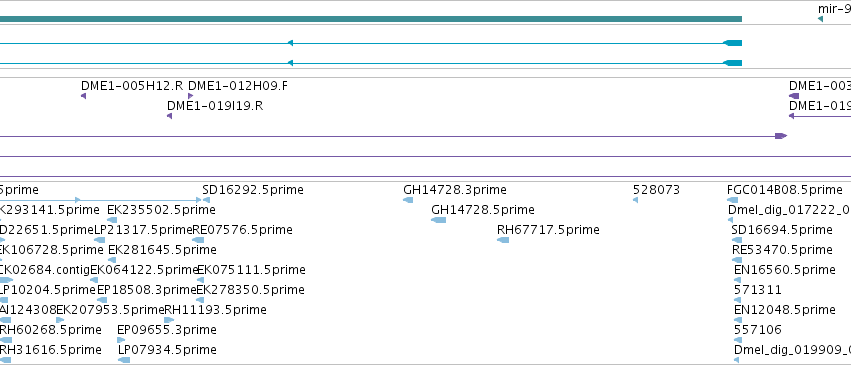Select the EP09655.3prime feature glyph
Viewport: 851px width, 365px height.
pyautogui.click(x=121, y=340)
